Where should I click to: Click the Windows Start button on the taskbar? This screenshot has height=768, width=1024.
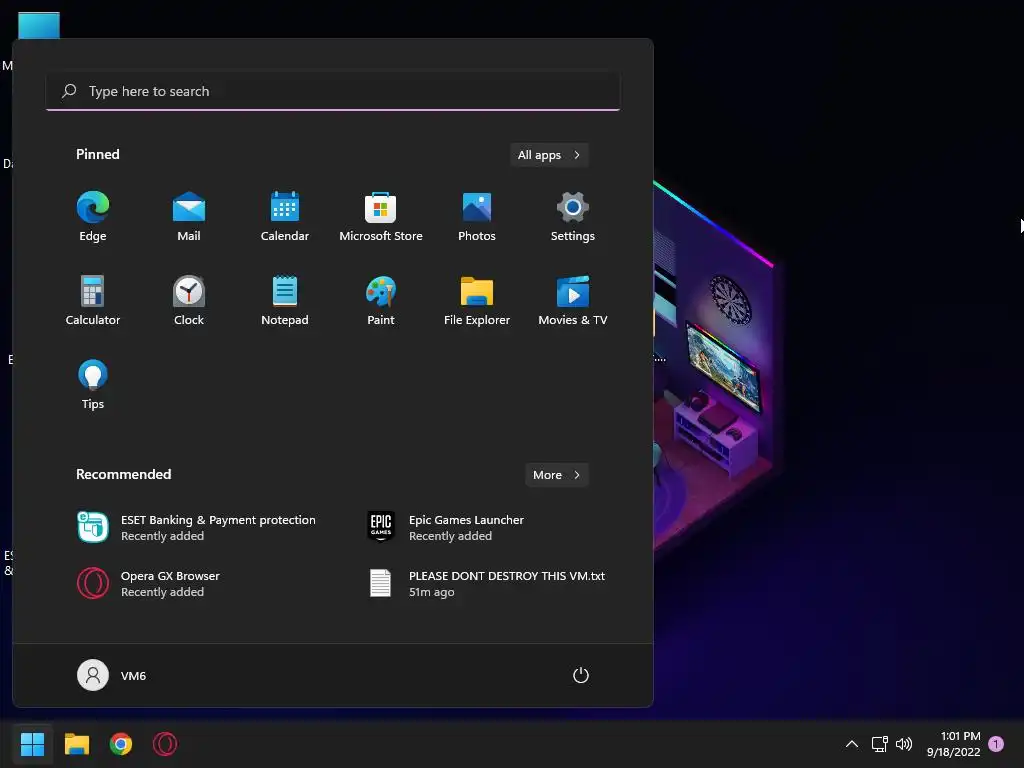point(33,744)
